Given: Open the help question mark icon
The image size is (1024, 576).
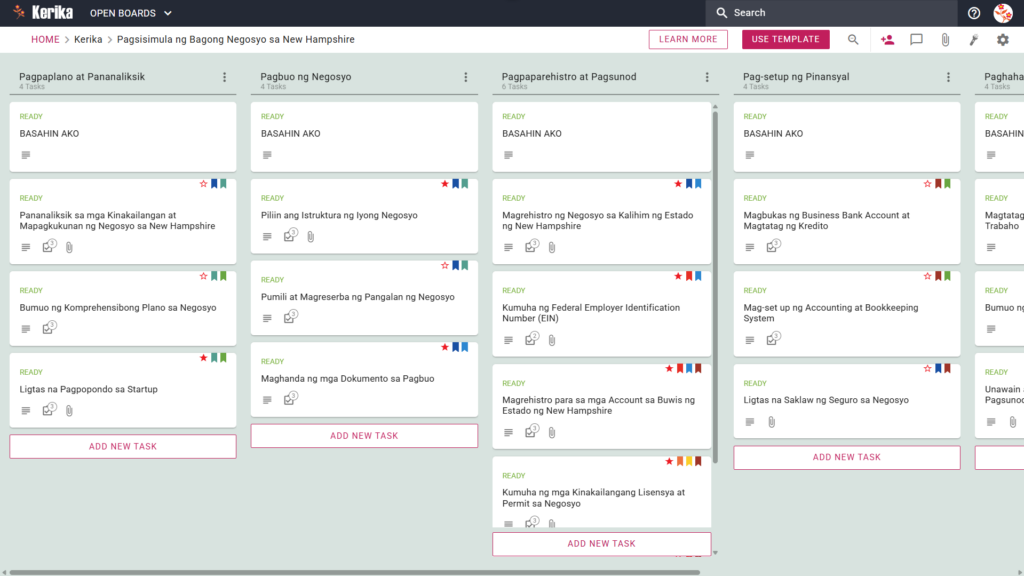Looking at the screenshot, I should click(x=974, y=13).
